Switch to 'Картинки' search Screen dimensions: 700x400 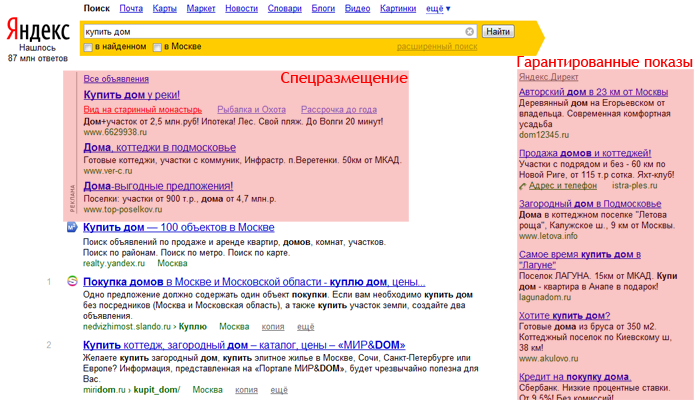[398, 8]
